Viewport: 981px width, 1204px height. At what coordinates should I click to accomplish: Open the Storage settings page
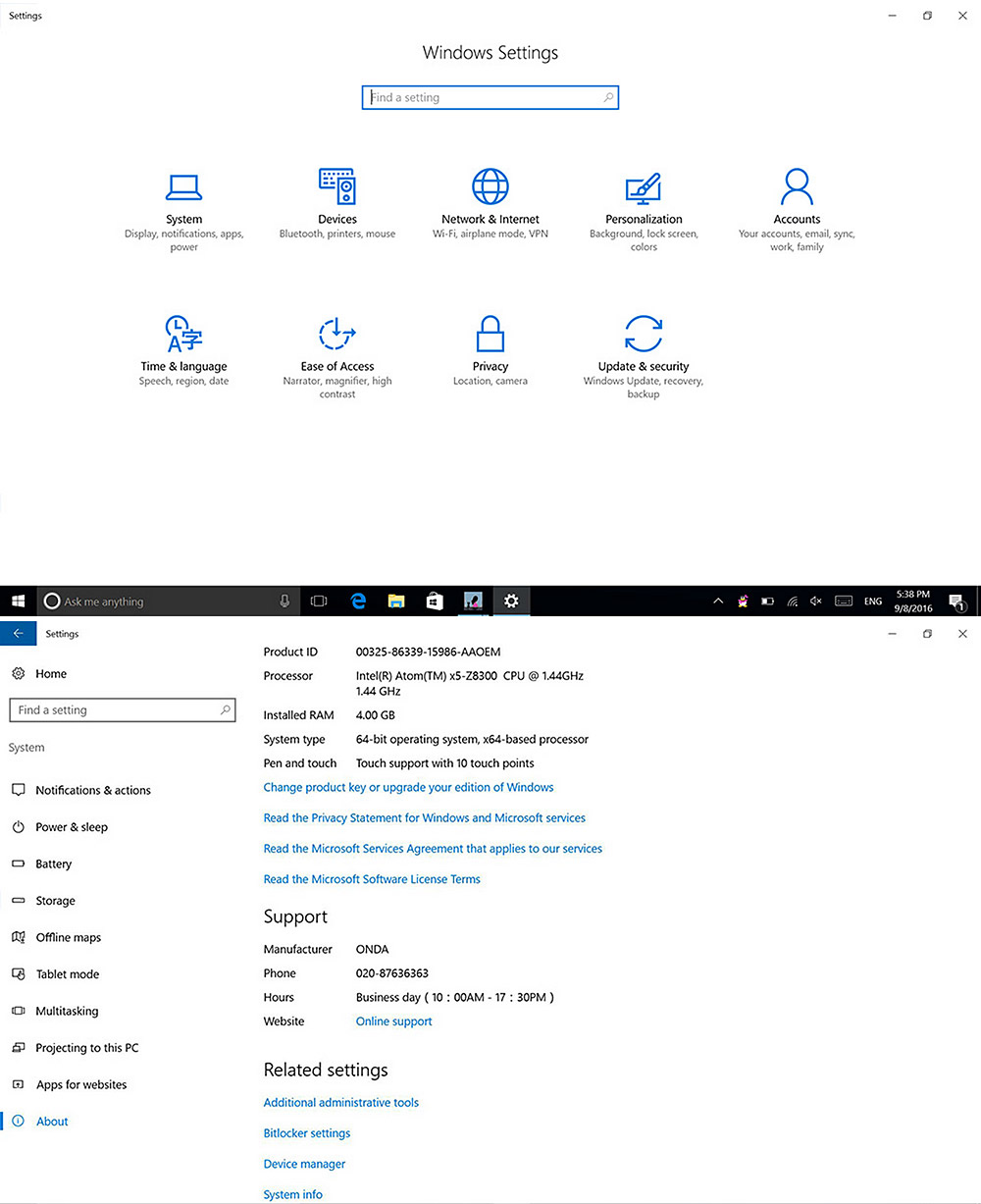pyautogui.click(x=55, y=901)
